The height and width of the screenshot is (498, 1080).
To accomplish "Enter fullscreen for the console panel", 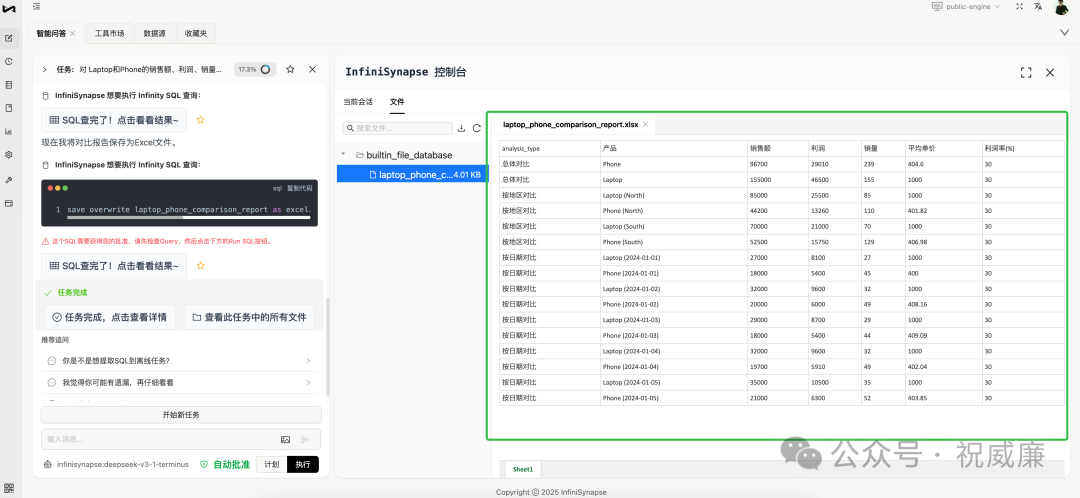I will coord(1026,72).
